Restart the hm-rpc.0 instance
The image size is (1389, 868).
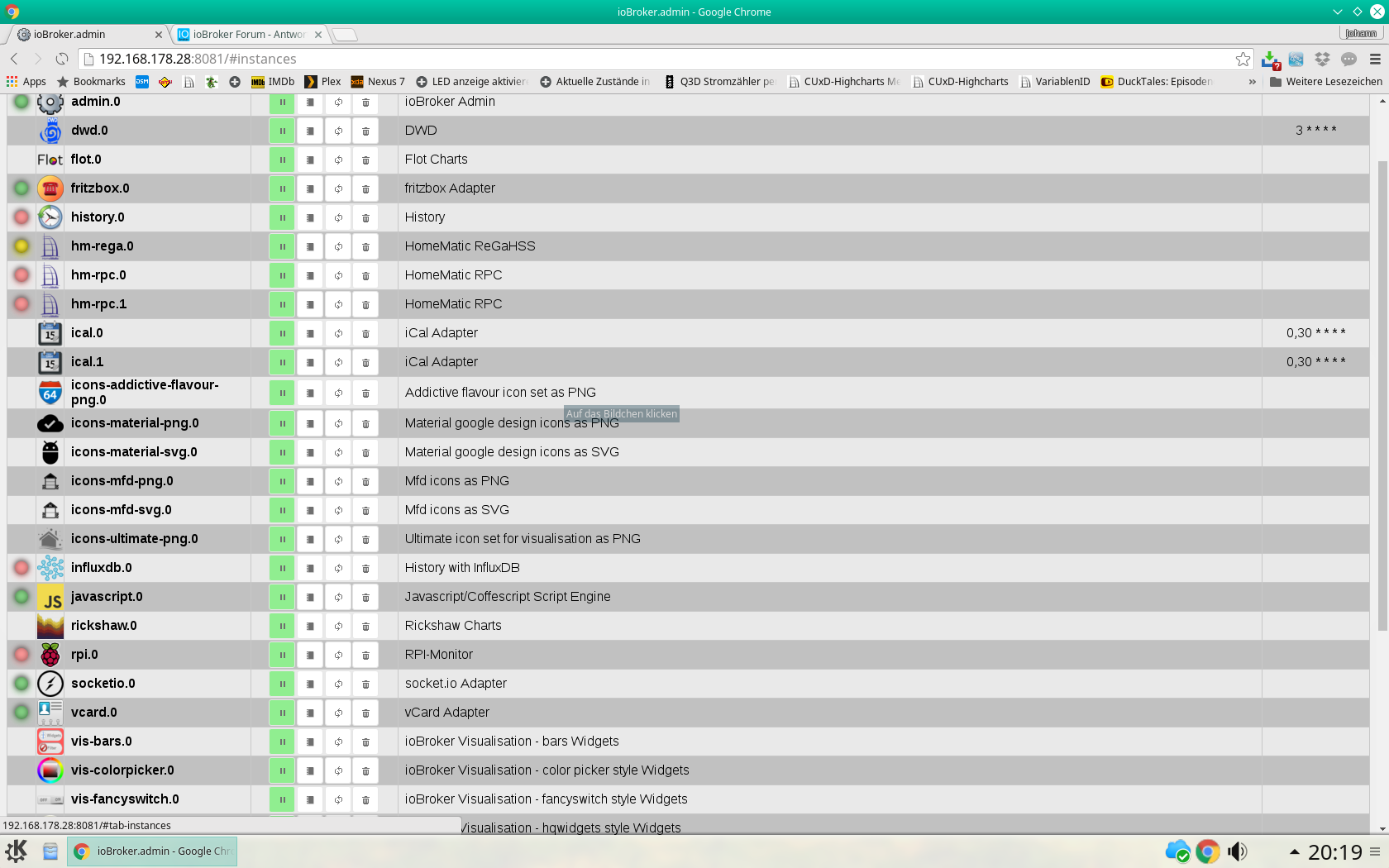click(338, 275)
